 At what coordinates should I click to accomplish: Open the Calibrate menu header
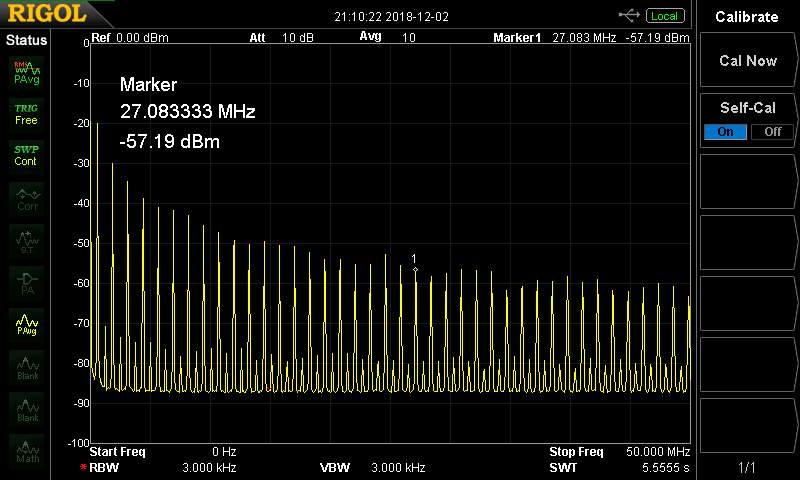point(747,17)
